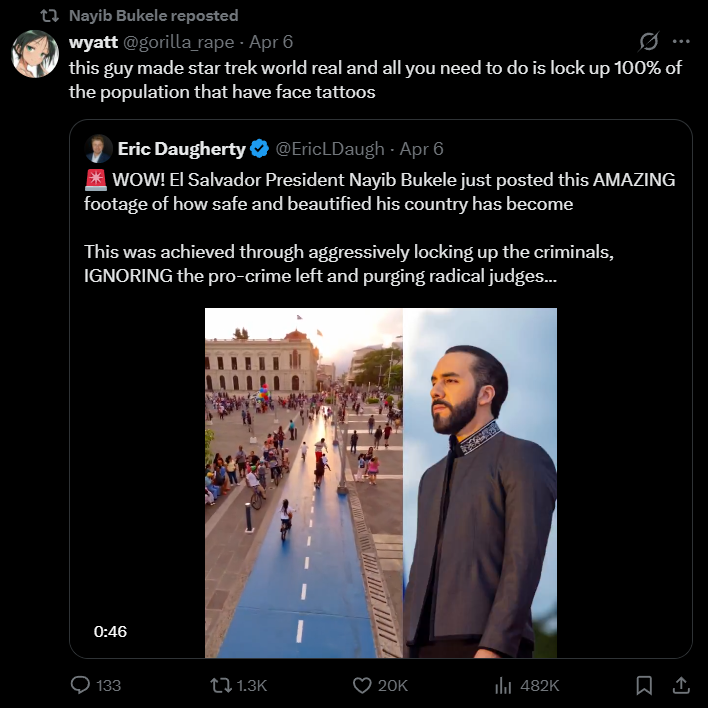Reply to wyatt's post
This screenshot has width=708, height=708.
click(x=82, y=685)
